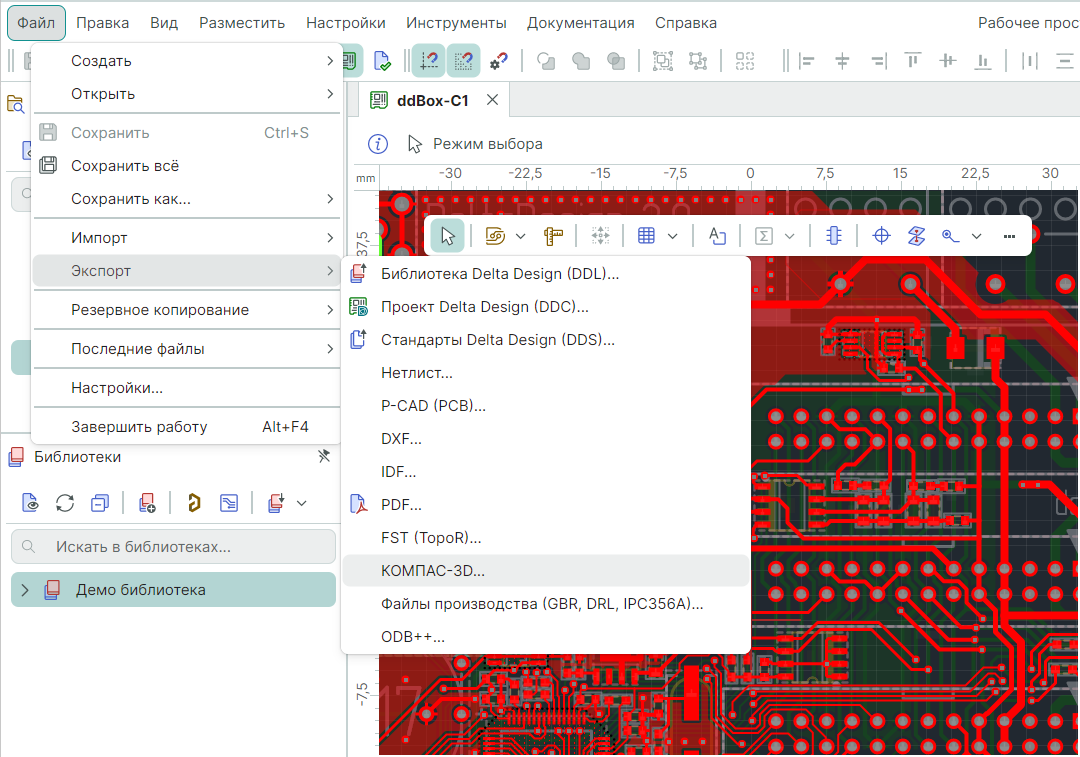Click the refresh libraries icon
This screenshot has height=757, width=1080.
click(x=65, y=503)
